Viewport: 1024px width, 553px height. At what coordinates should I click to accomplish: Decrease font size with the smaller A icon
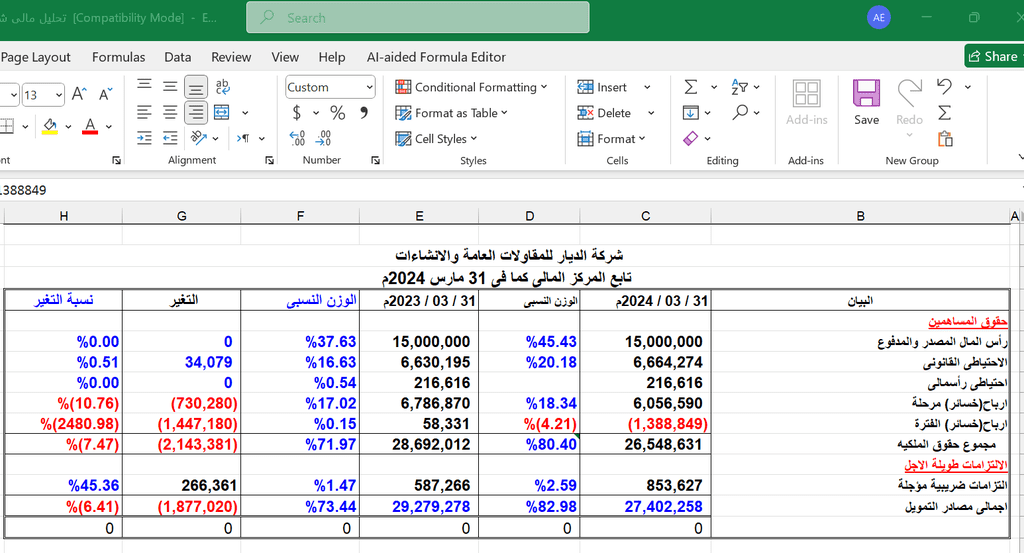point(105,95)
